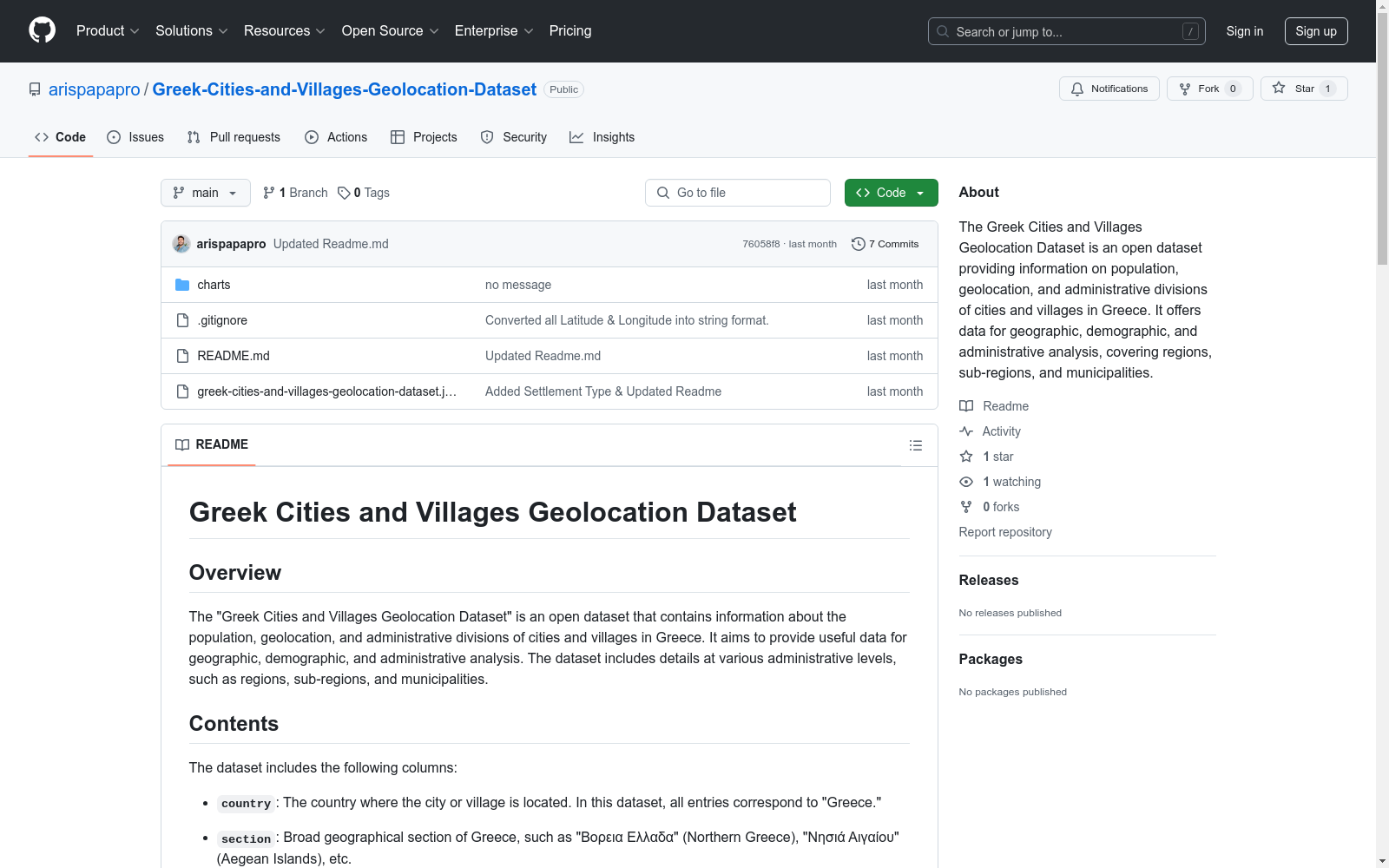The width and height of the screenshot is (1389, 868).
Task: Open the .gitignore file name
Action: [x=222, y=320]
